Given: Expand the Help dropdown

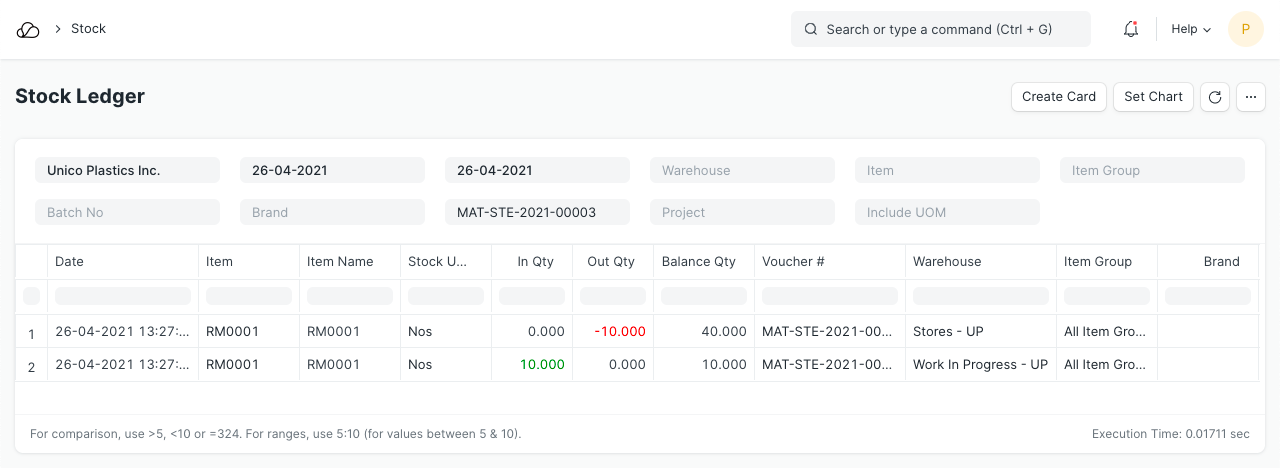Looking at the screenshot, I should [1190, 30].
